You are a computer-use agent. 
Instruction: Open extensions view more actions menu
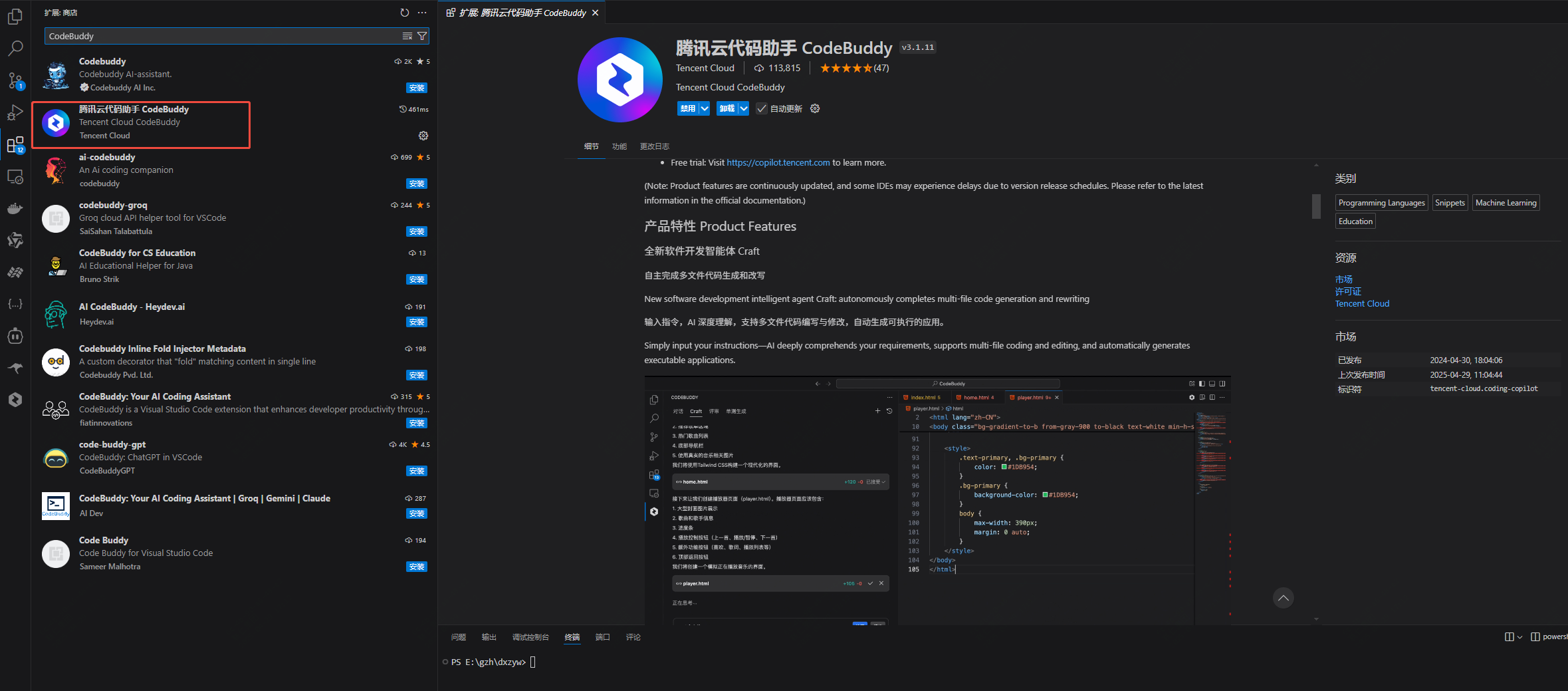click(422, 13)
